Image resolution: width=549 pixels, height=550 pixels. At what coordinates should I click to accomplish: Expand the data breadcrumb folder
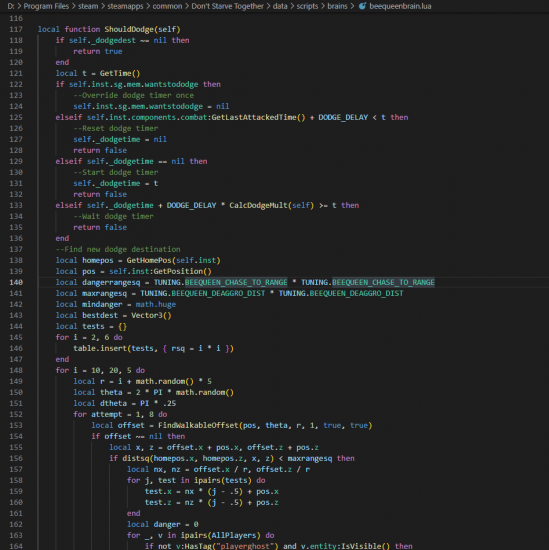click(280, 6)
